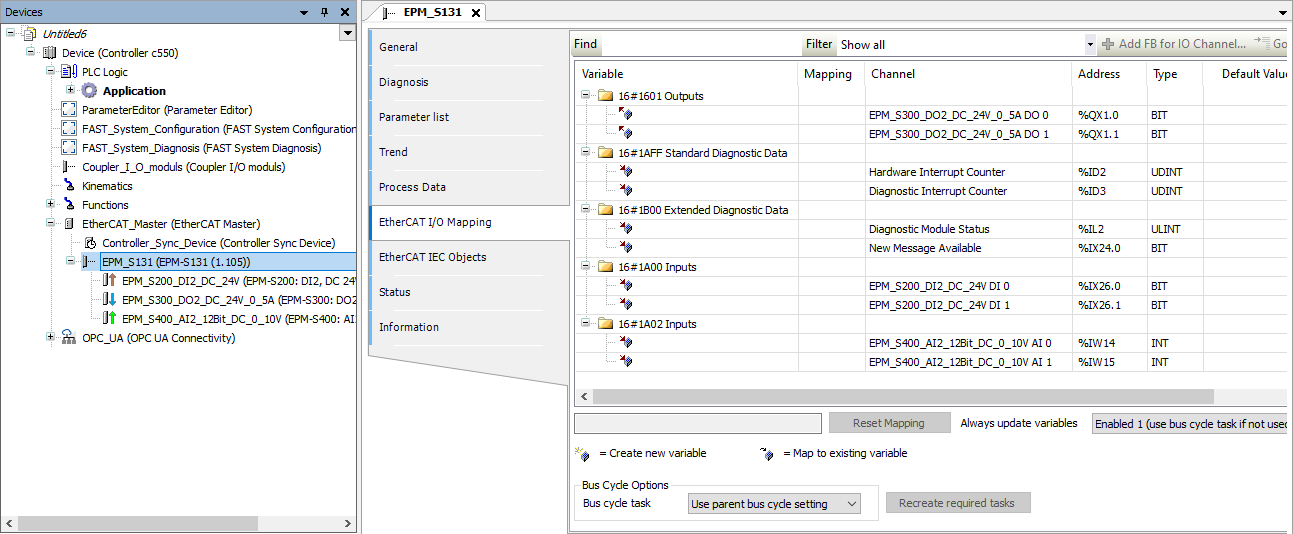Click the Device (Controller c550) icon
Screen dimensions: 1293x534
pyautogui.click(x=49, y=53)
